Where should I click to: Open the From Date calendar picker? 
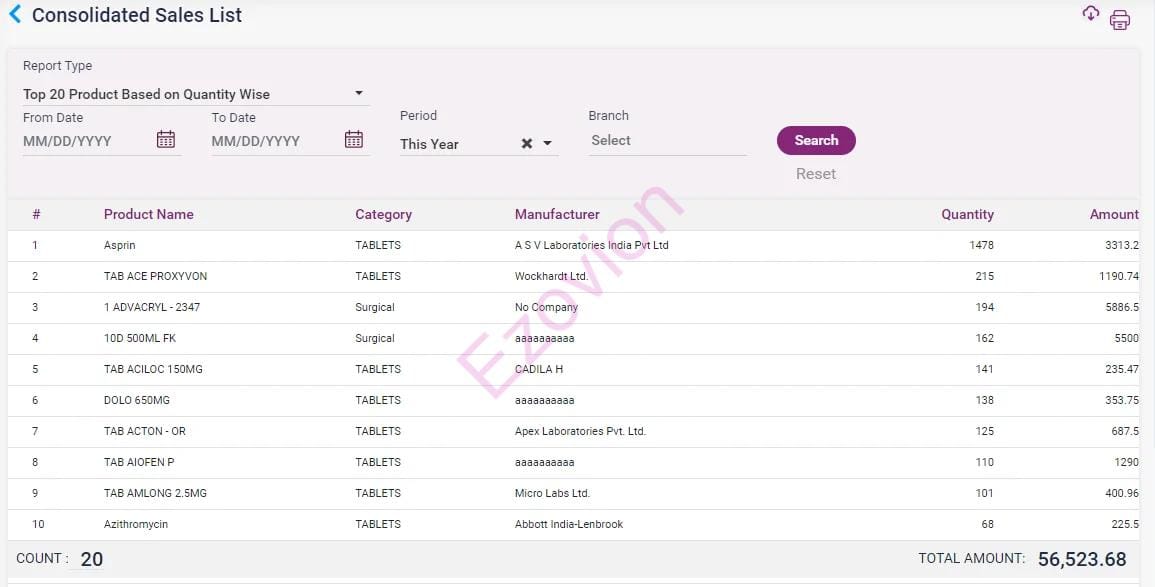[166, 140]
